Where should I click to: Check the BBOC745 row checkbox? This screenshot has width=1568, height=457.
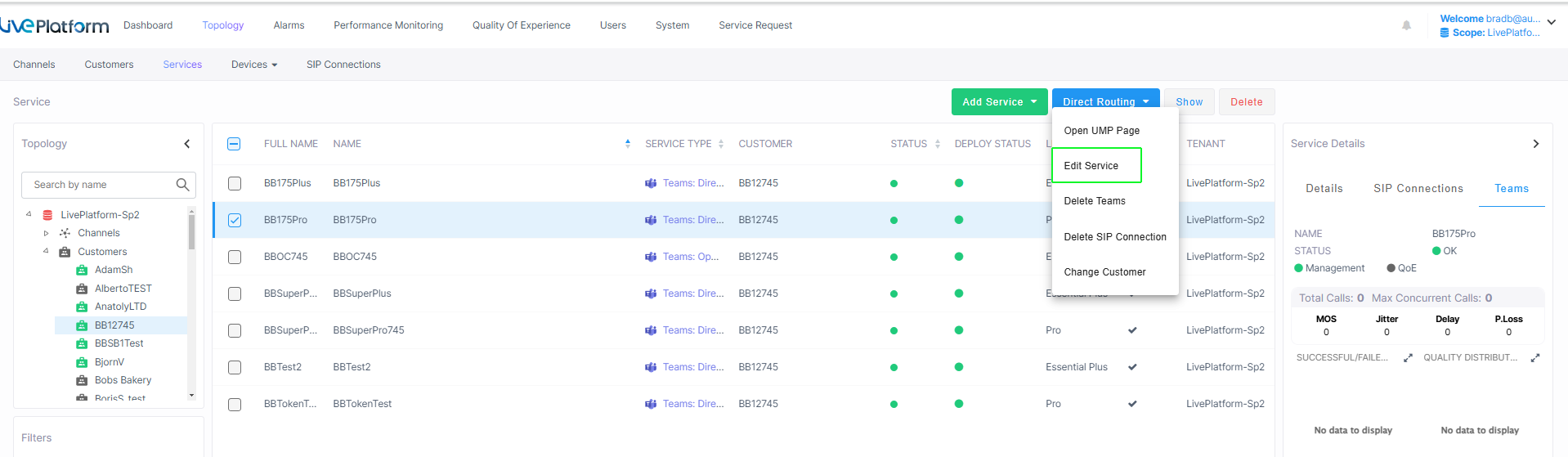(x=235, y=257)
